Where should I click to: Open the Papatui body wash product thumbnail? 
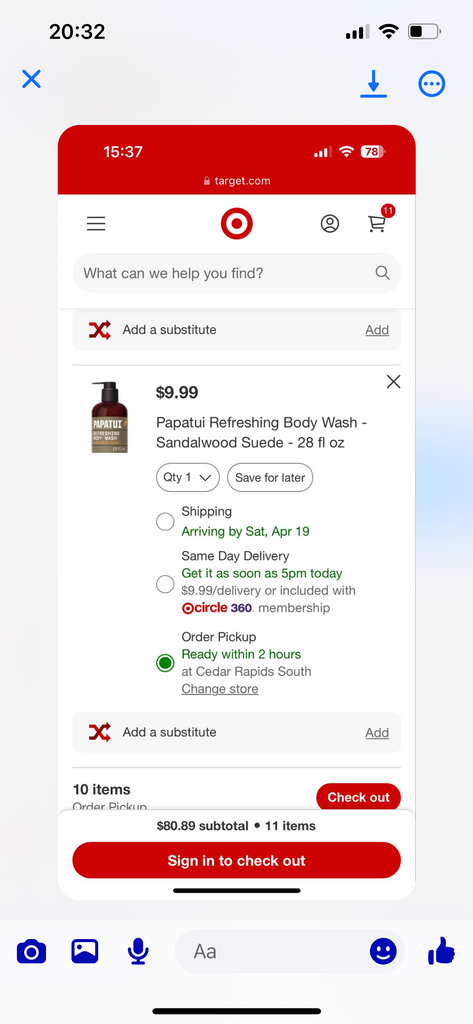[x=109, y=417]
